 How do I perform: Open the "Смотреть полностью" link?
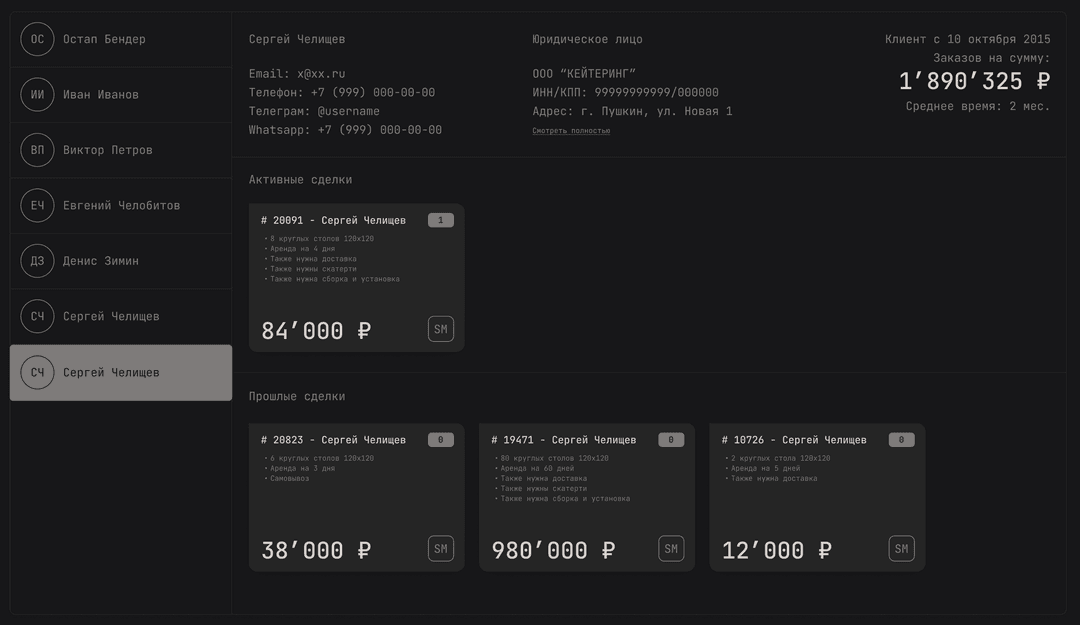[x=571, y=131]
